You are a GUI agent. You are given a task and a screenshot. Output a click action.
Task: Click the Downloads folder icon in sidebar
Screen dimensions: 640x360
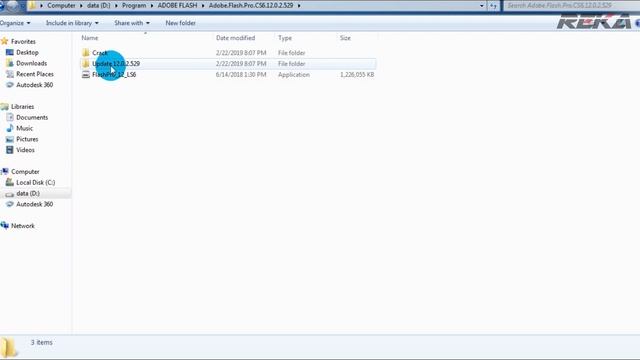[10, 63]
